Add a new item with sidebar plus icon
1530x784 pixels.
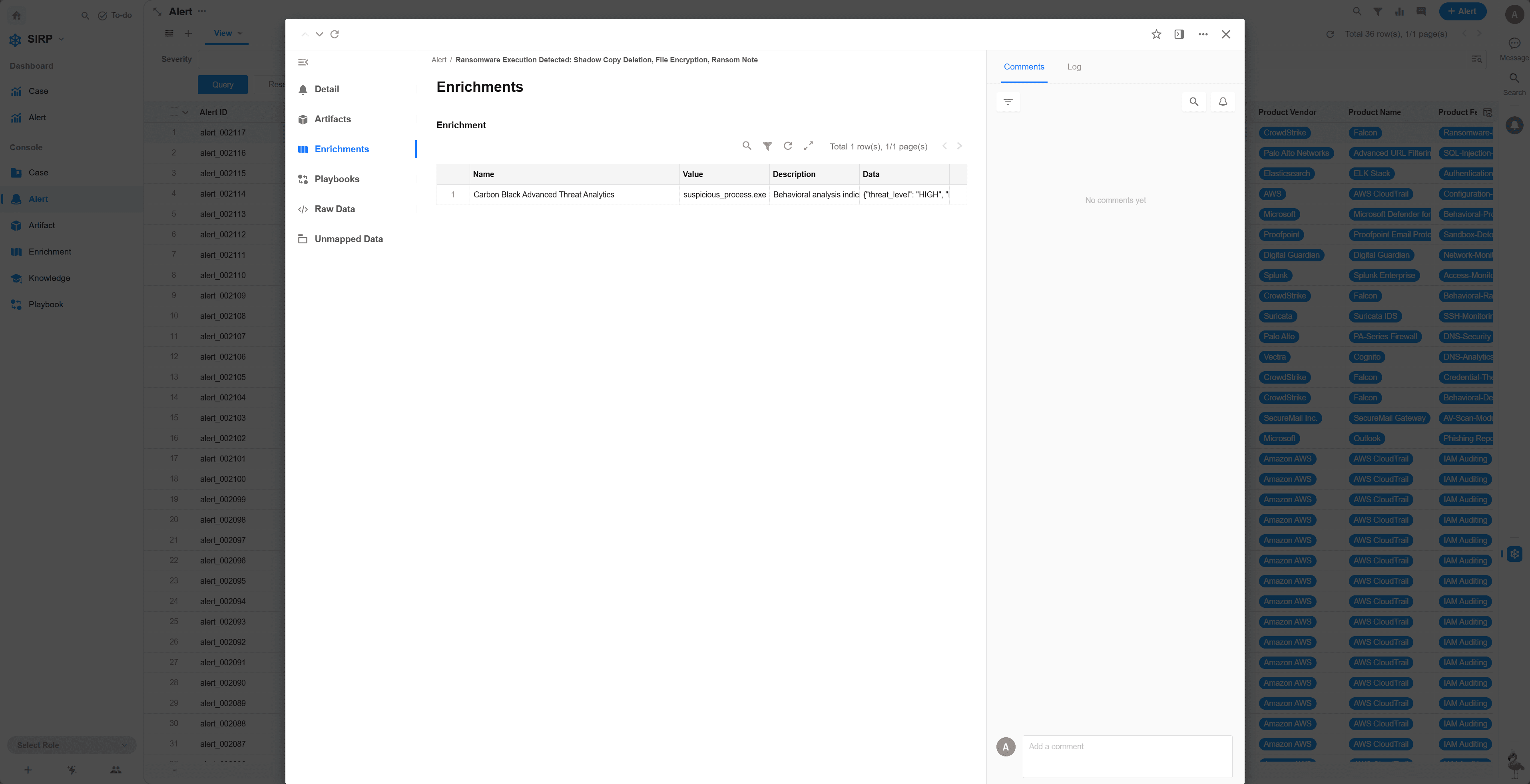pyautogui.click(x=28, y=770)
